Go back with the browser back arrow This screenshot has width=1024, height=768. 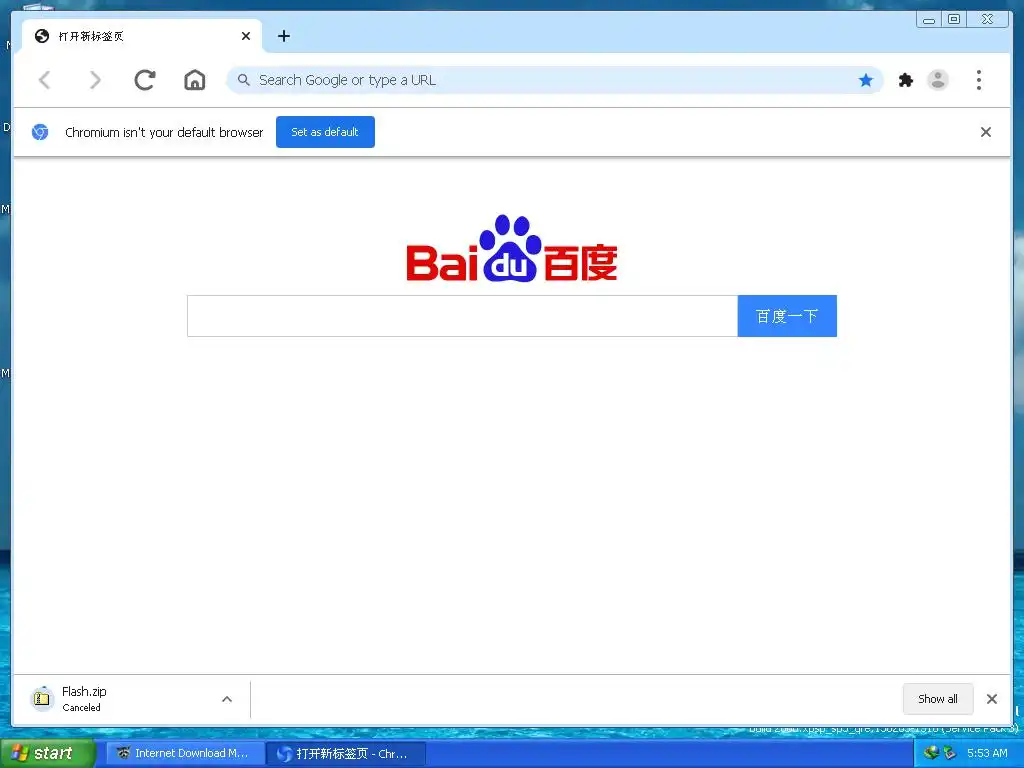point(44,80)
